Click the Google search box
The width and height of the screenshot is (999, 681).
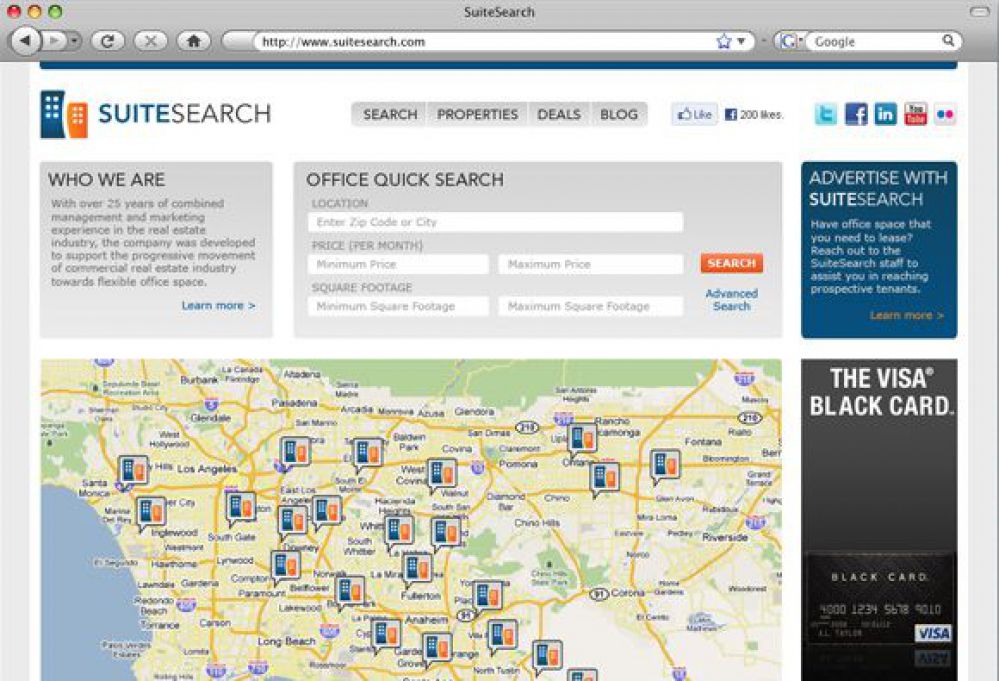coord(876,41)
